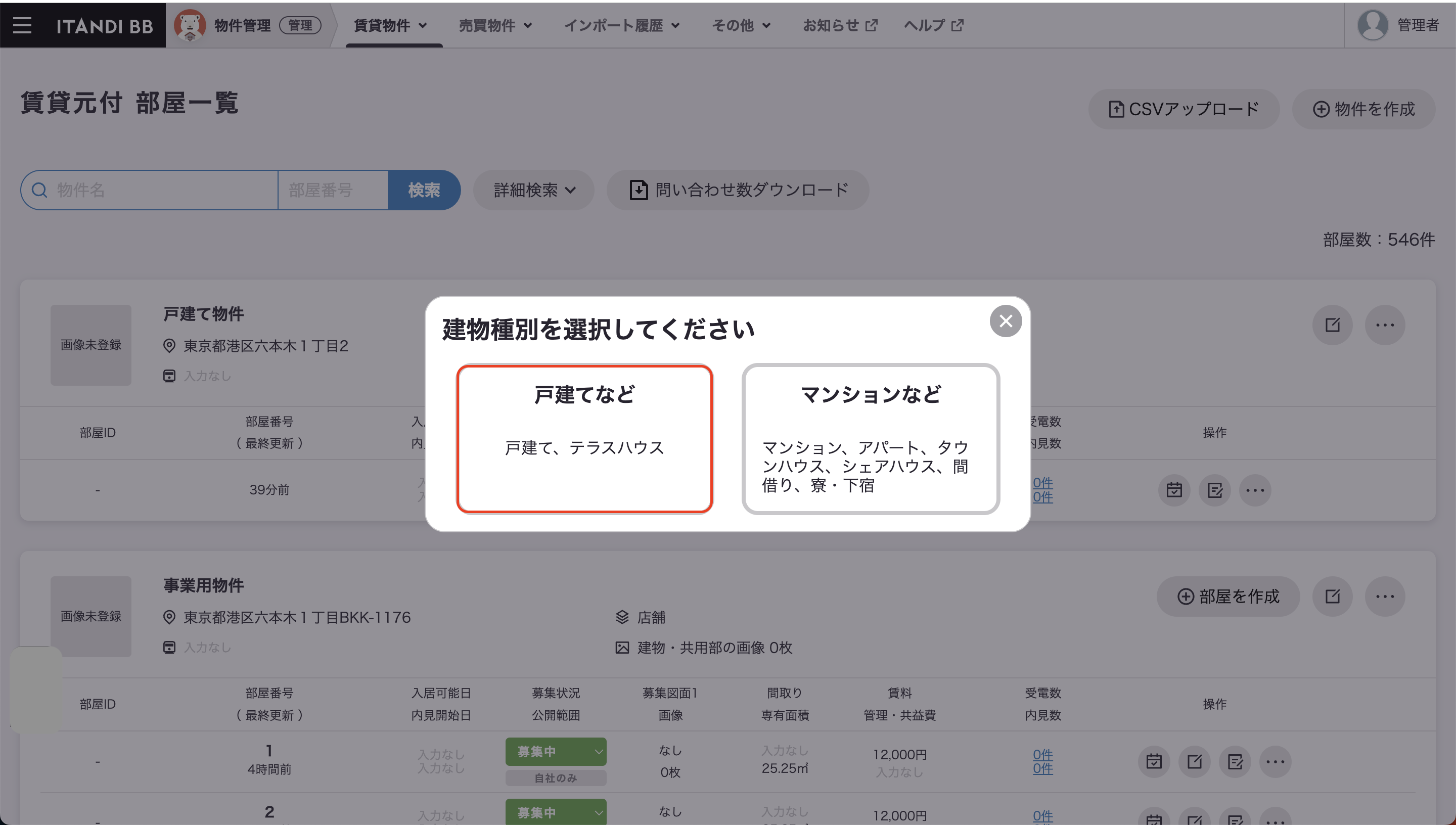Click 画像未登録 thumbnail of 事業用物件

coord(90,617)
